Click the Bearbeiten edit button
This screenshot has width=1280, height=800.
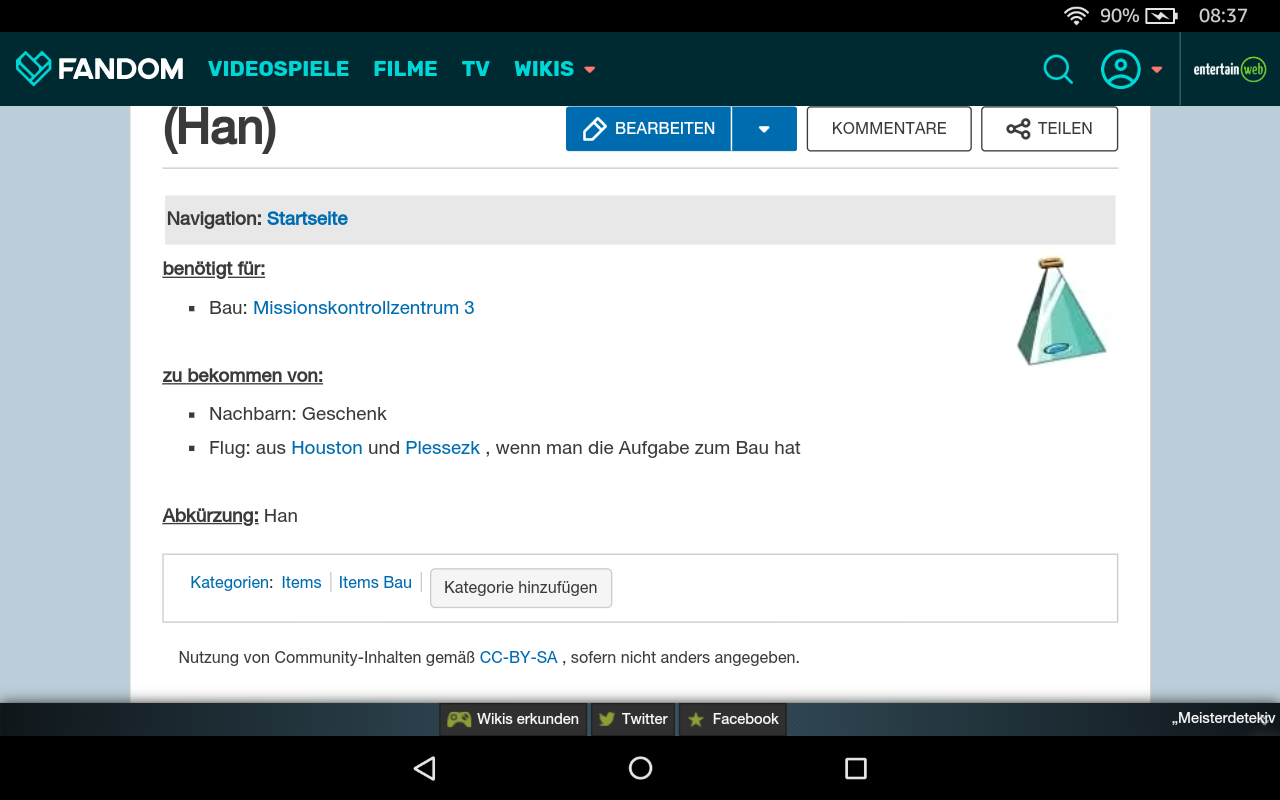click(648, 129)
